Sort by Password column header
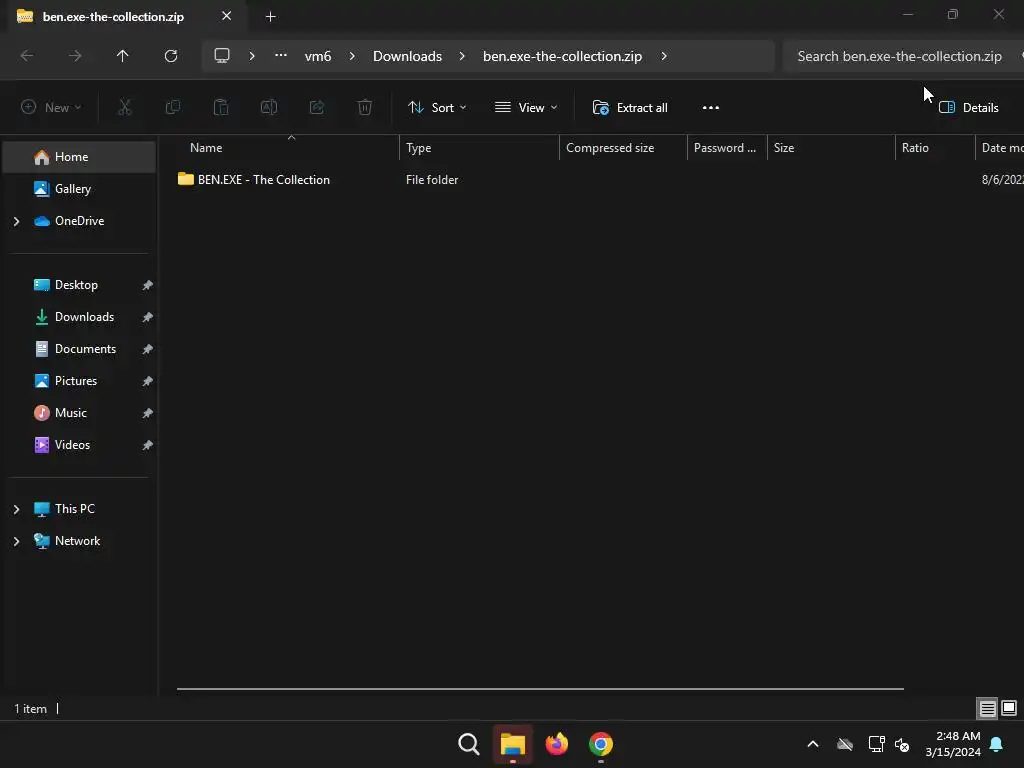1024x768 pixels. 725,148
